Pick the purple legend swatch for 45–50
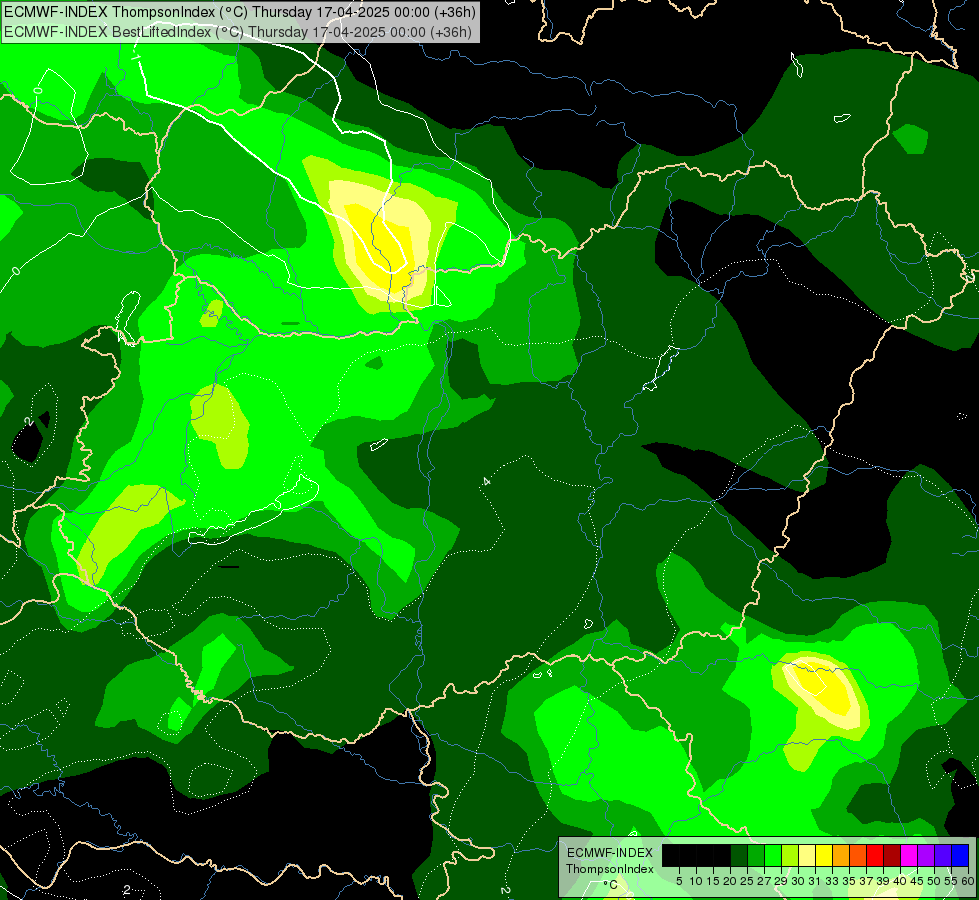This screenshot has height=900, width=979. click(x=926, y=855)
